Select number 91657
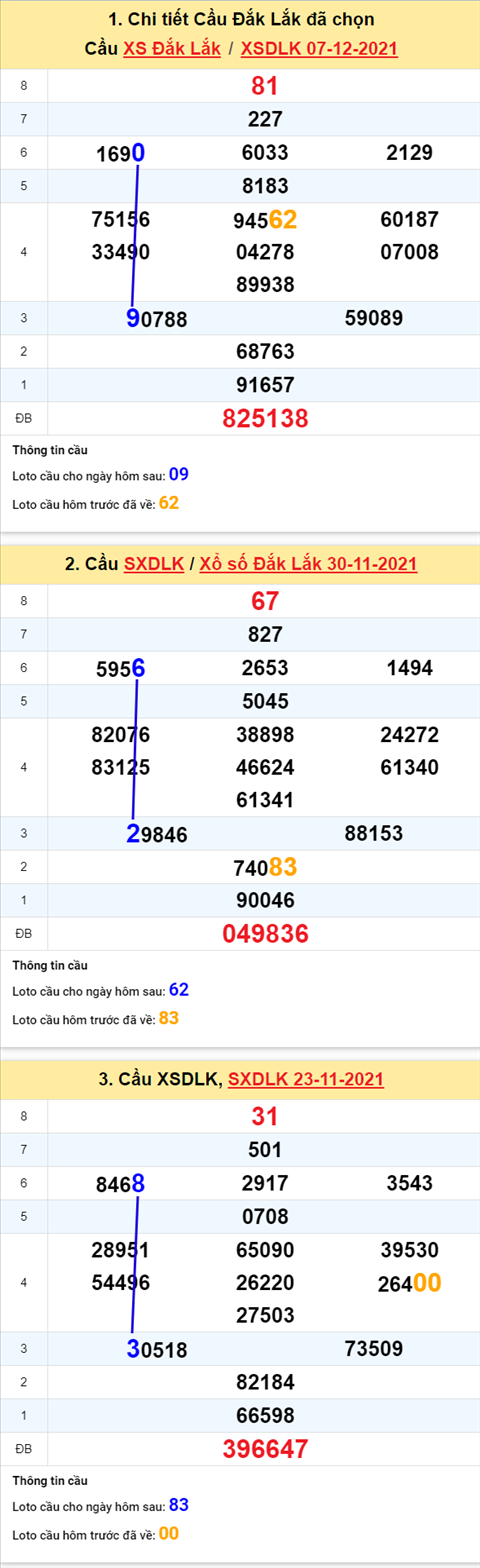 [x=265, y=385]
